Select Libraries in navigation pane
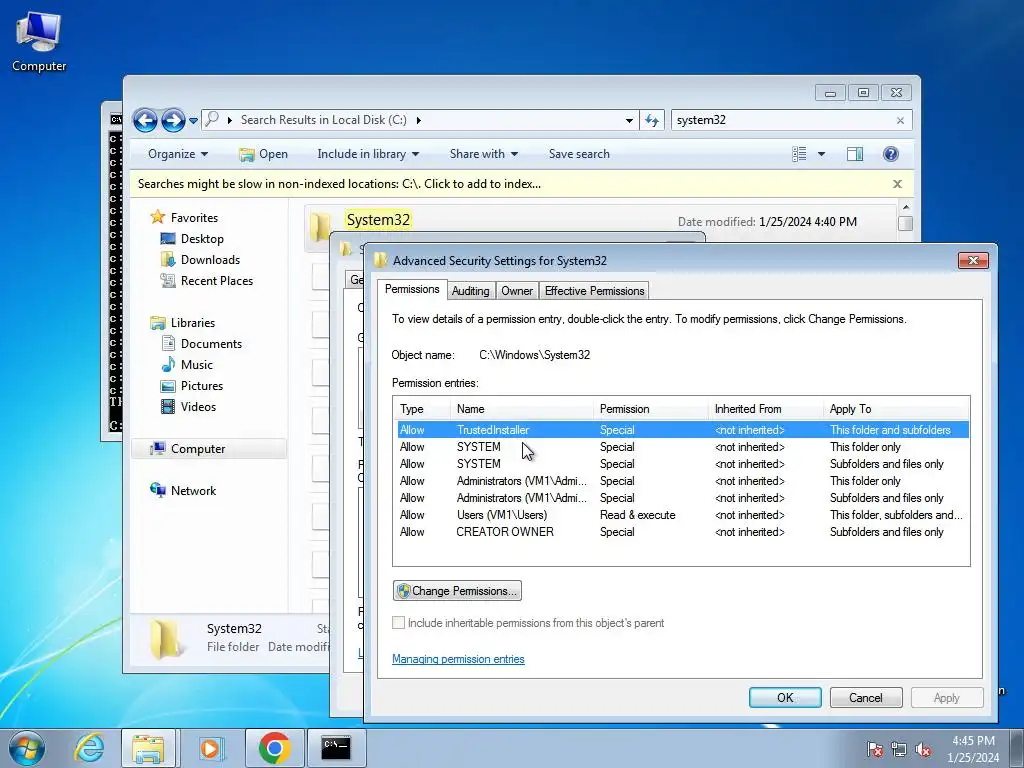 tap(193, 323)
